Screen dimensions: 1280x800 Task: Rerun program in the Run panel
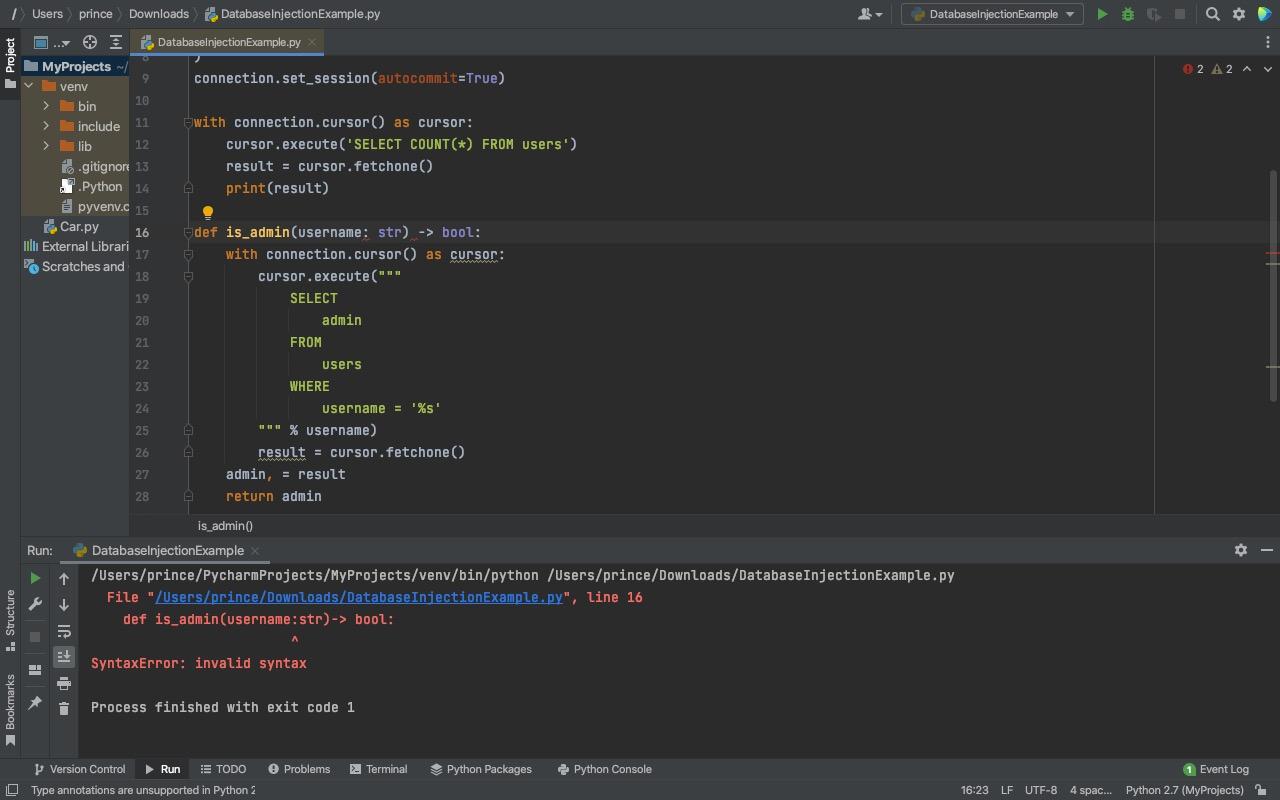coord(35,578)
